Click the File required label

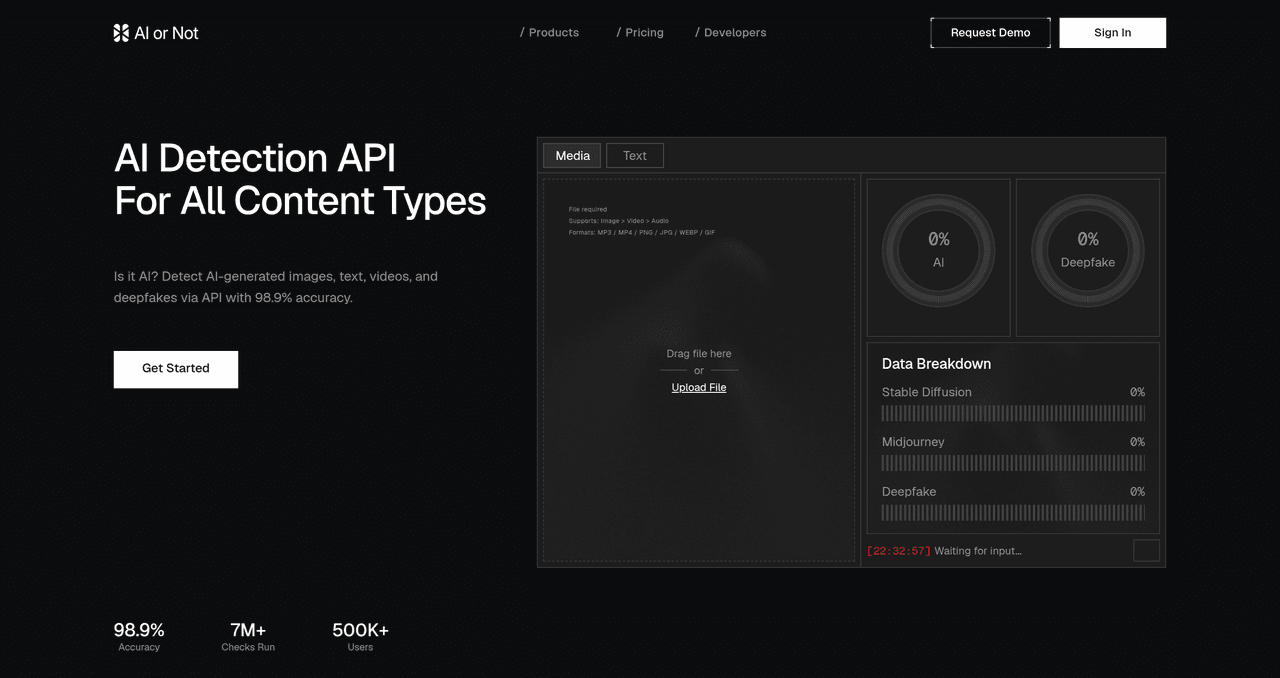(588, 210)
